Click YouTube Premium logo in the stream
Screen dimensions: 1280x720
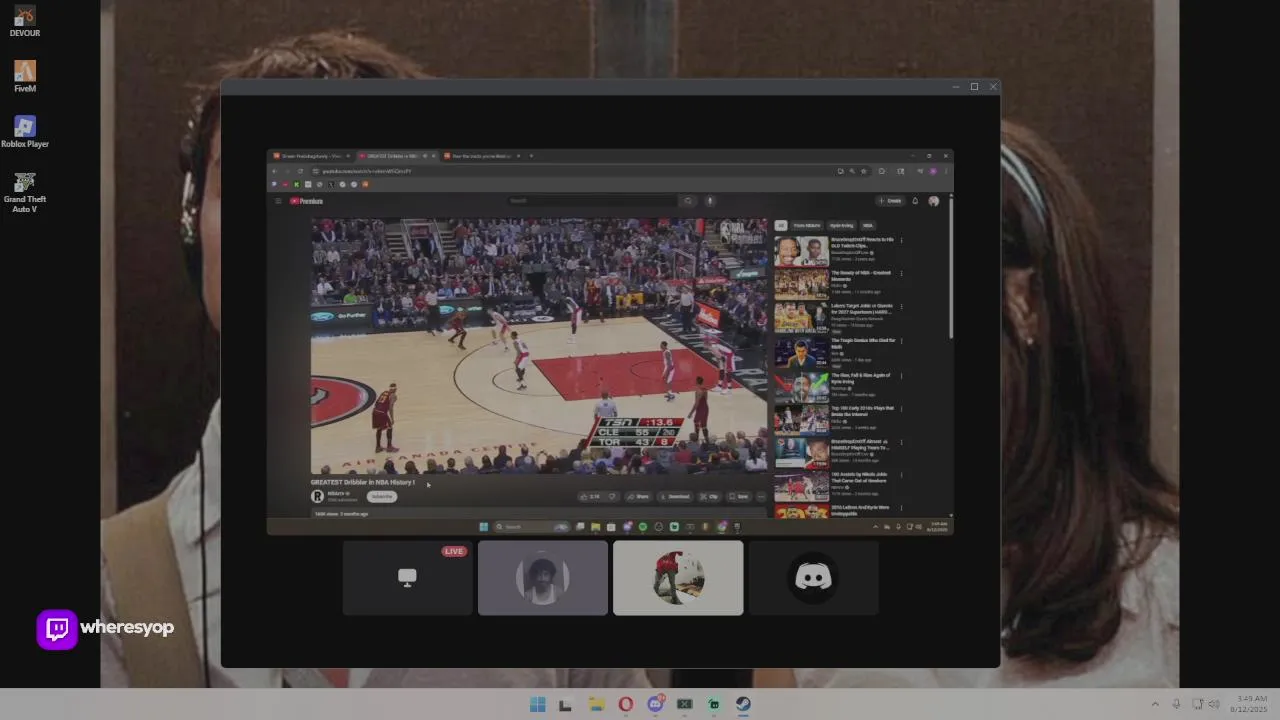307,201
